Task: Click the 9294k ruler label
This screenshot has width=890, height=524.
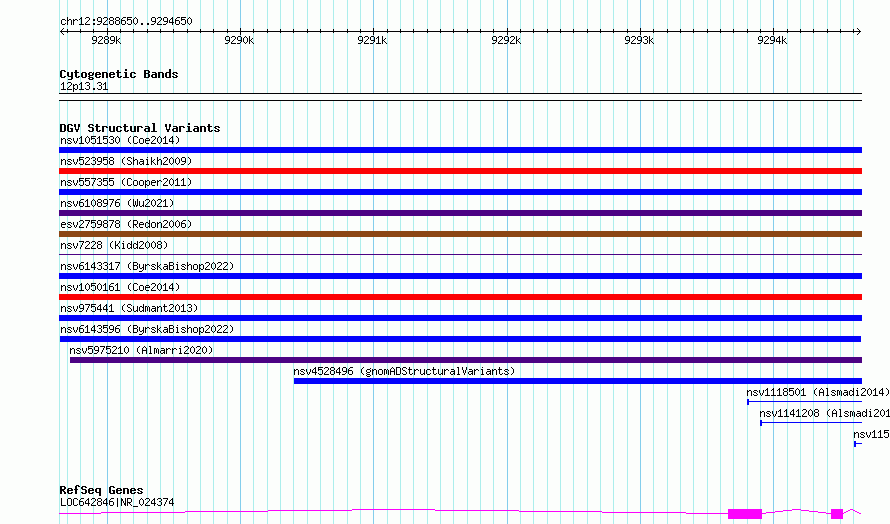Action: tap(772, 40)
